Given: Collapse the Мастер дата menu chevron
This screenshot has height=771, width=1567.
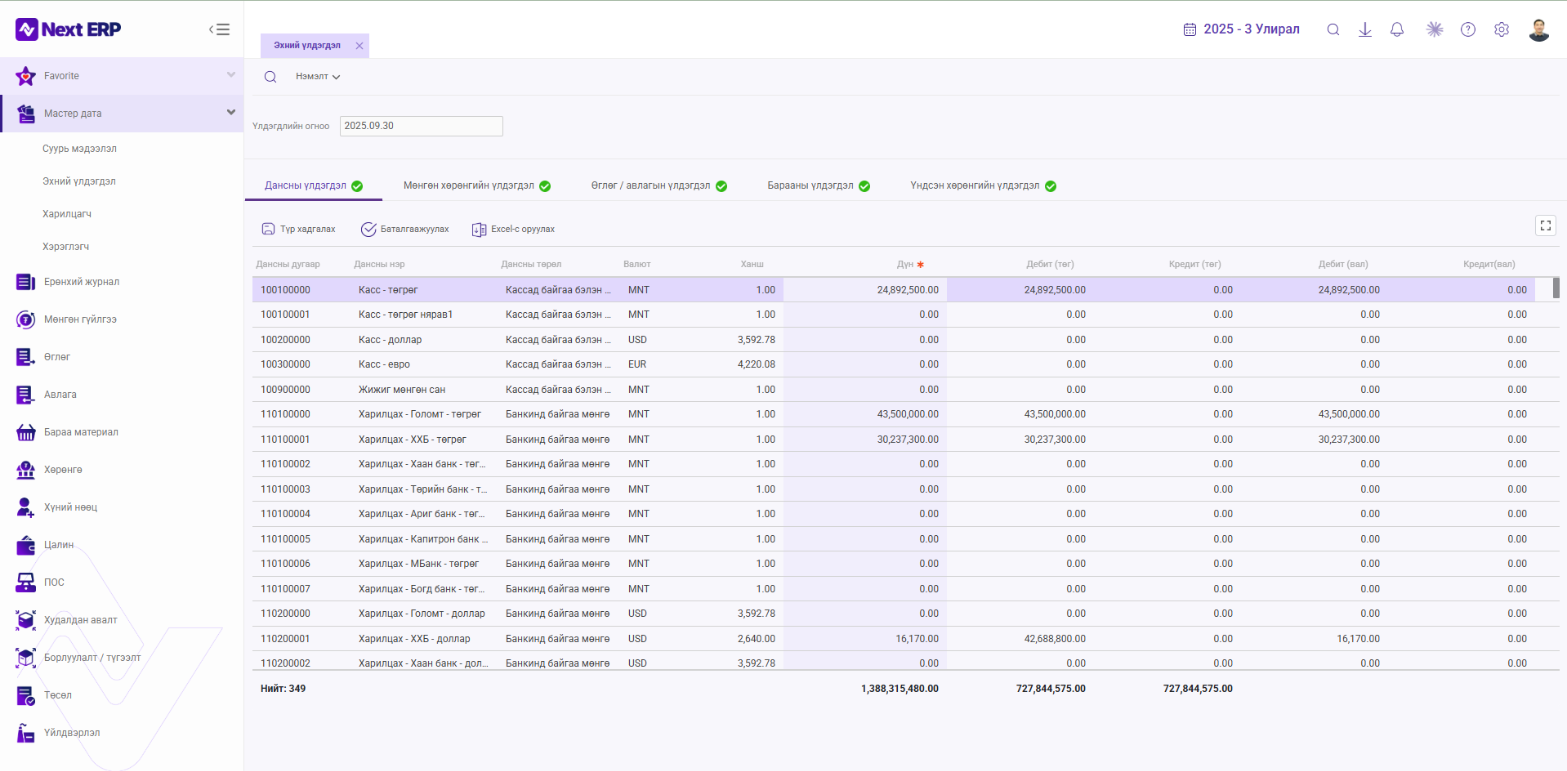Looking at the screenshot, I should (231, 112).
